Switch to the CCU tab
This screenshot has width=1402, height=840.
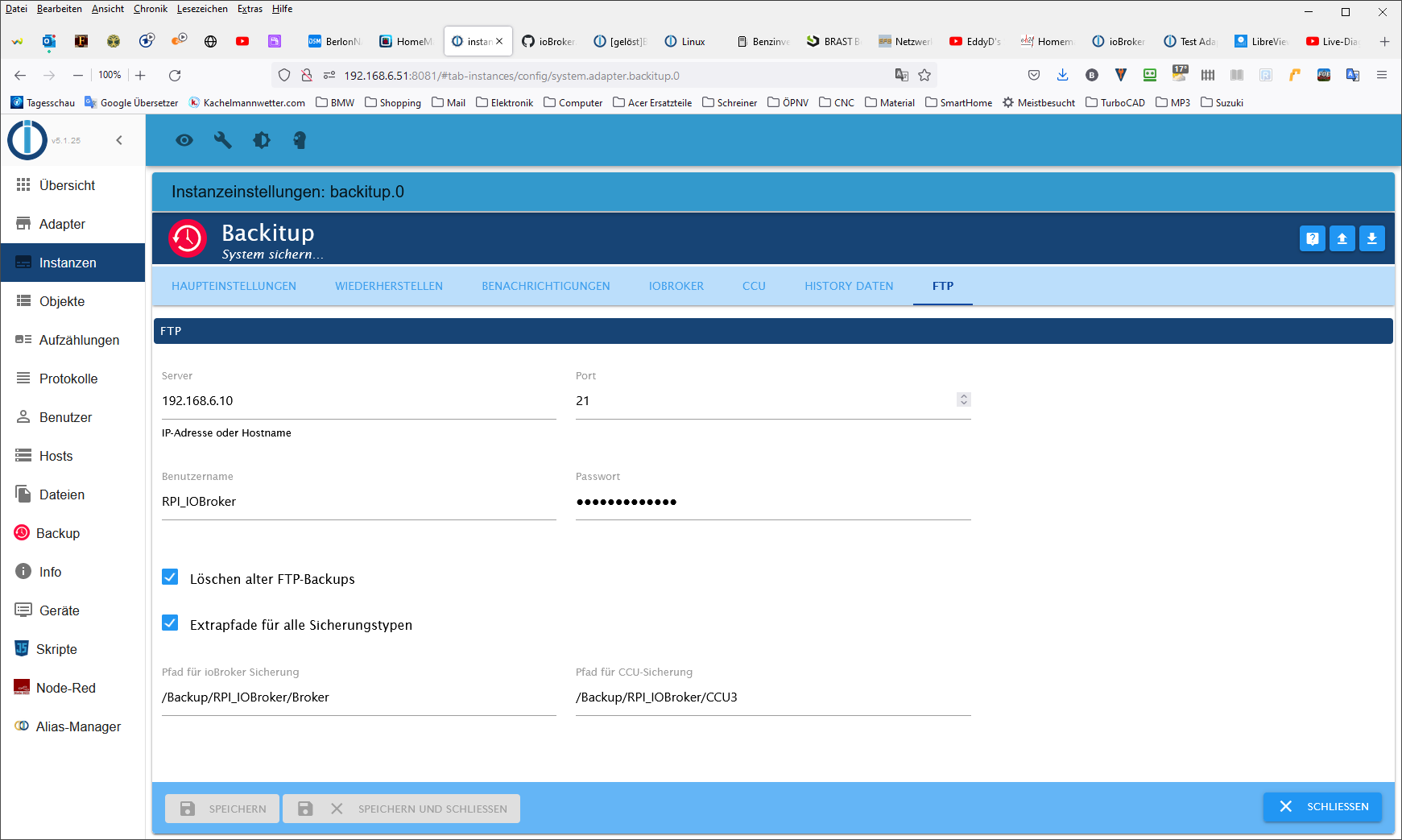tap(754, 286)
